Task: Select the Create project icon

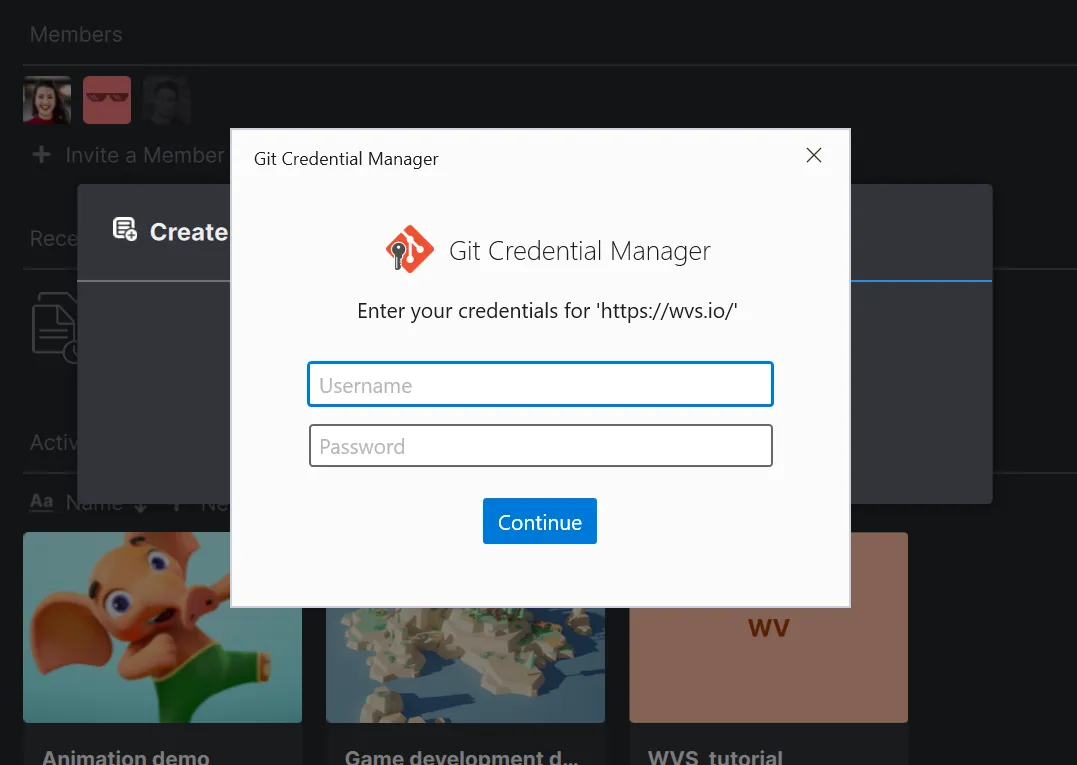Action: (x=124, y=230)
